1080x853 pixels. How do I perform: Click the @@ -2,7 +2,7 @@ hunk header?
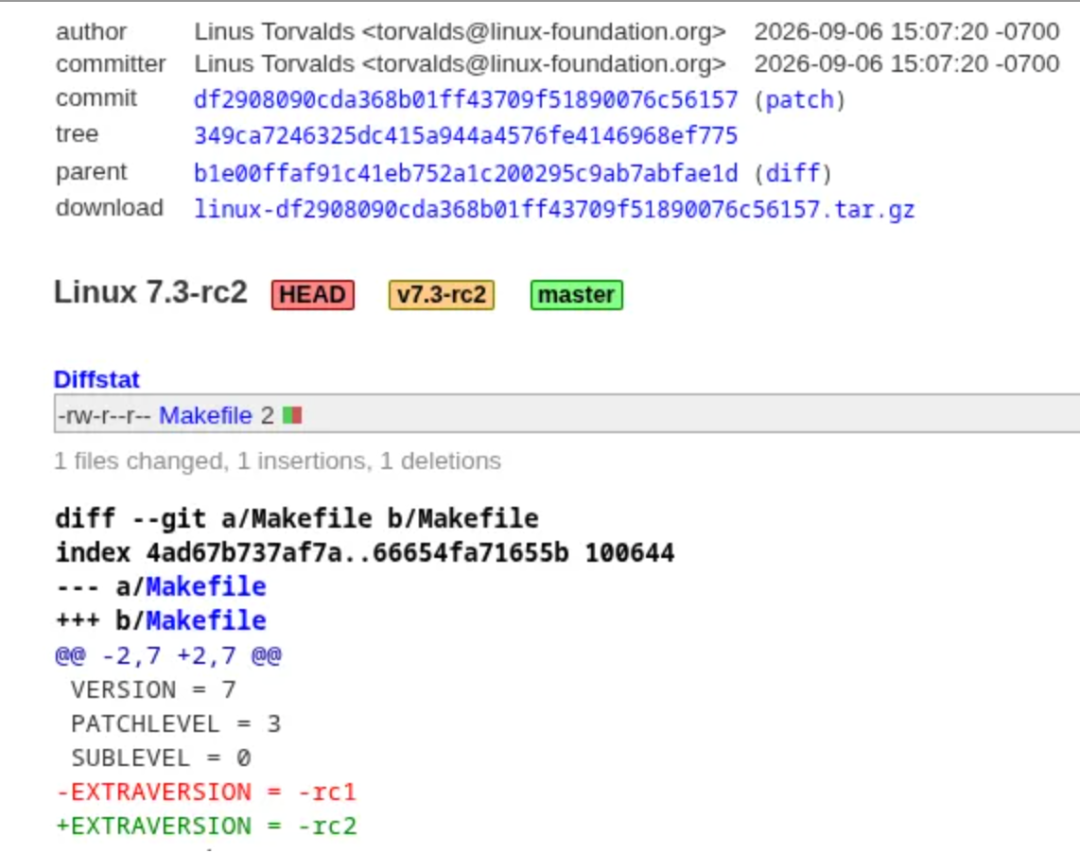pyautogui.click(x=168, y=655)
